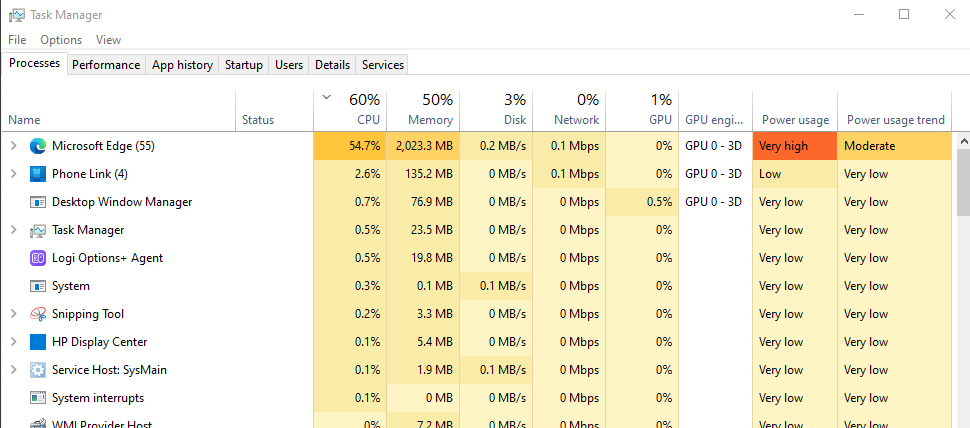Expand the Snipping Tool process group
This screenshot has width=970, height=428.
(14, 314)
